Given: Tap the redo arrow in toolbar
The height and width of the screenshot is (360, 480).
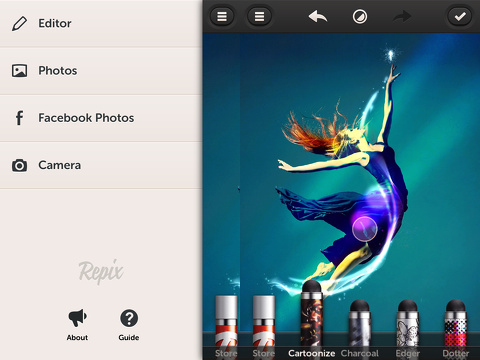Looking at the screenshot, I should tap(402, 16).
